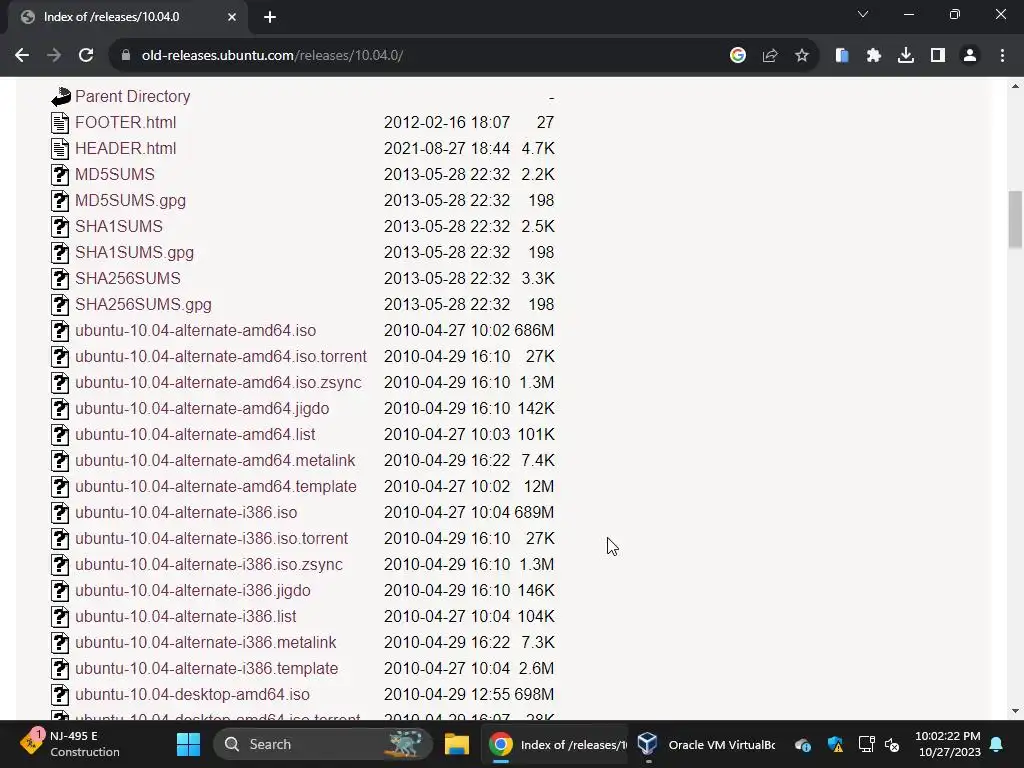Open the Parent Directory link
Image resolution: width=1024 pixels, height=768 pixels.
point(133,97)
